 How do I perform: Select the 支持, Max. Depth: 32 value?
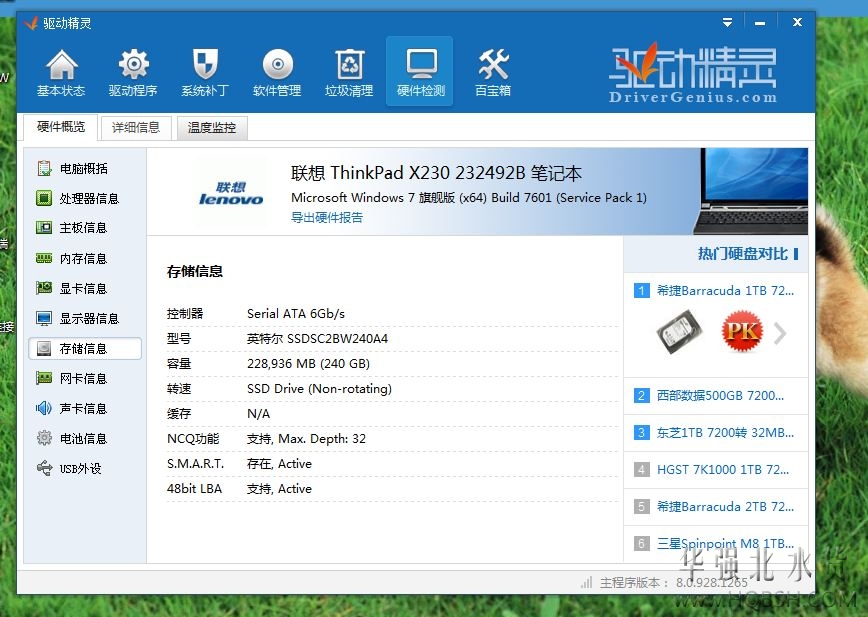pos(306,439)
